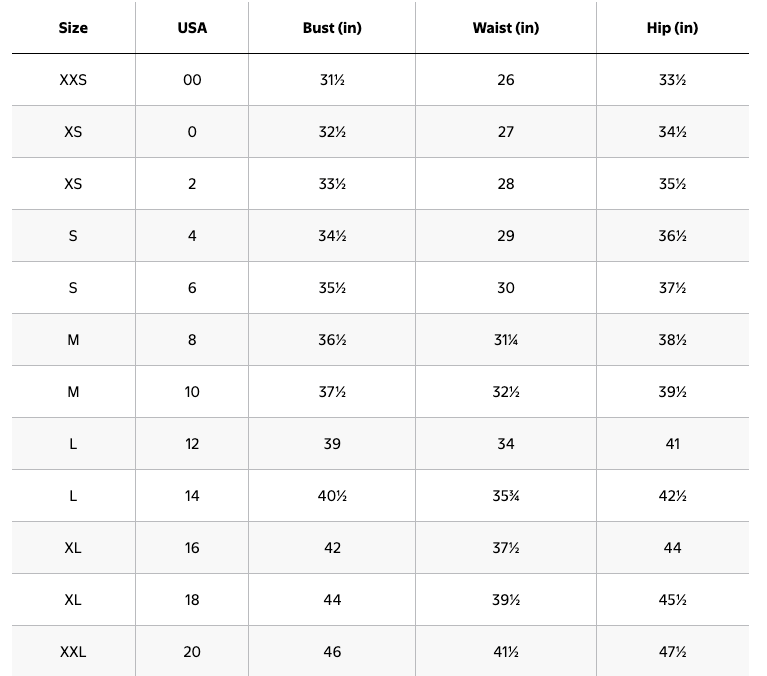Click waist value 35¾ in USA 14 row
The image size is (767, 676).
(506, 496)
